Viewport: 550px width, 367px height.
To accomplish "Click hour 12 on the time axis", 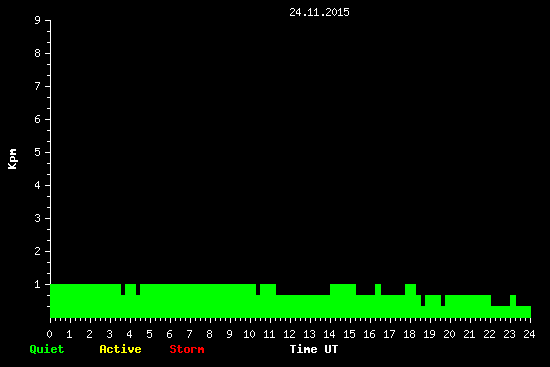I will point(289,334).
